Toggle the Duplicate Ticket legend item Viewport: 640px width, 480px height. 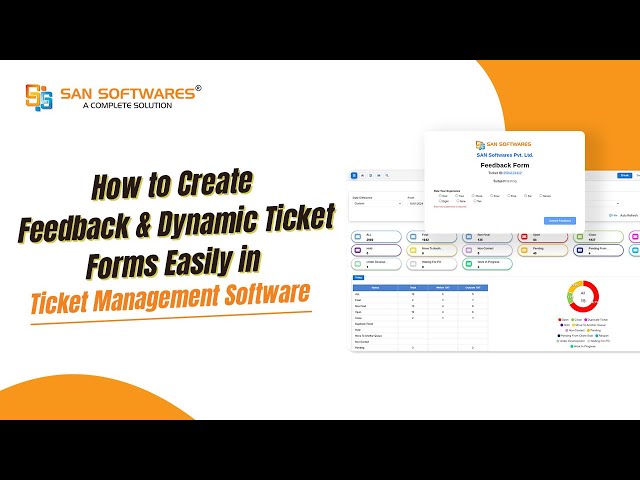pyautogui.click(x=596, y=320)
